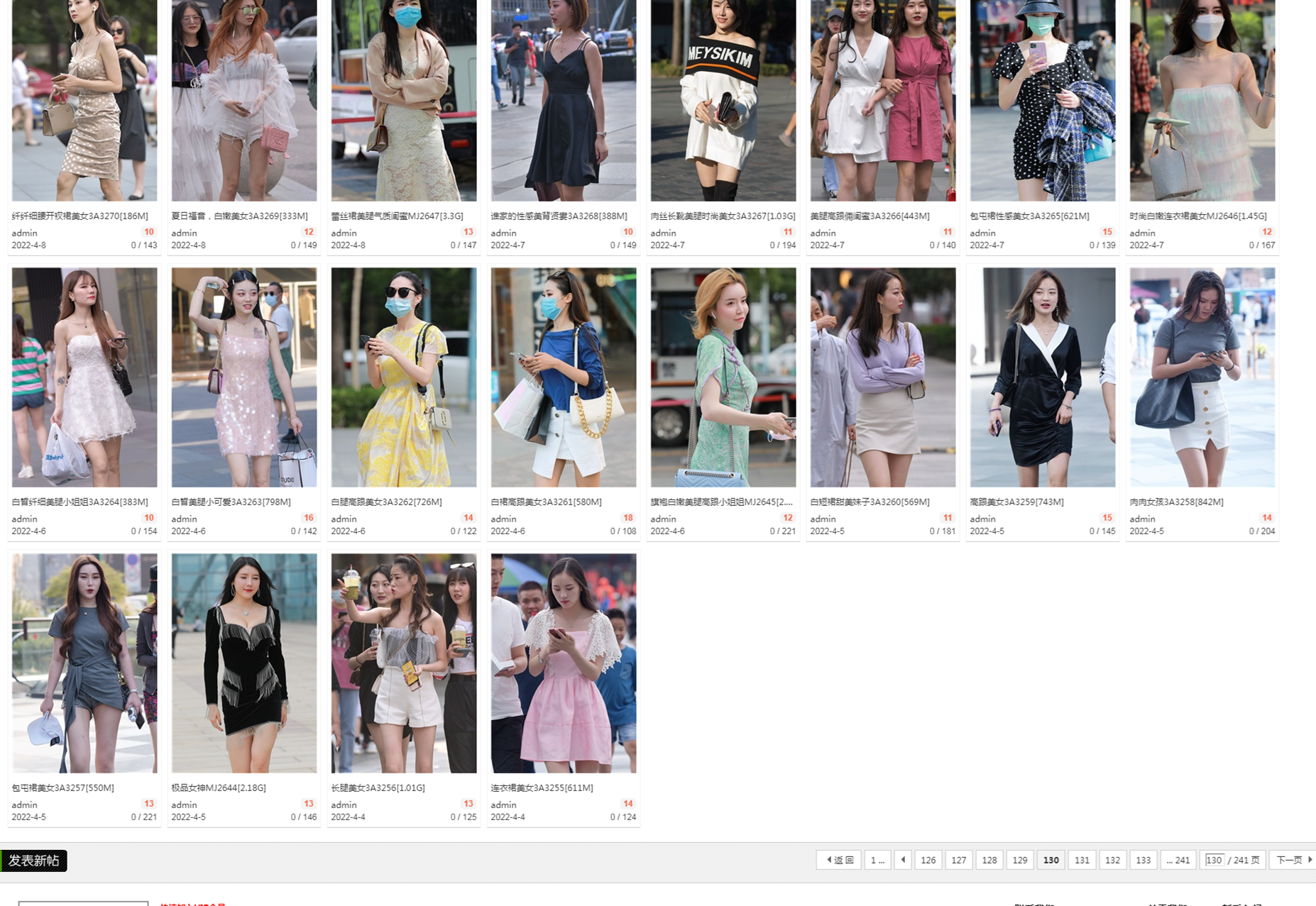Screen dimensions: 1316x906
Task: Open post titled MJ2647[3.3G]
Action: (397, 216)
